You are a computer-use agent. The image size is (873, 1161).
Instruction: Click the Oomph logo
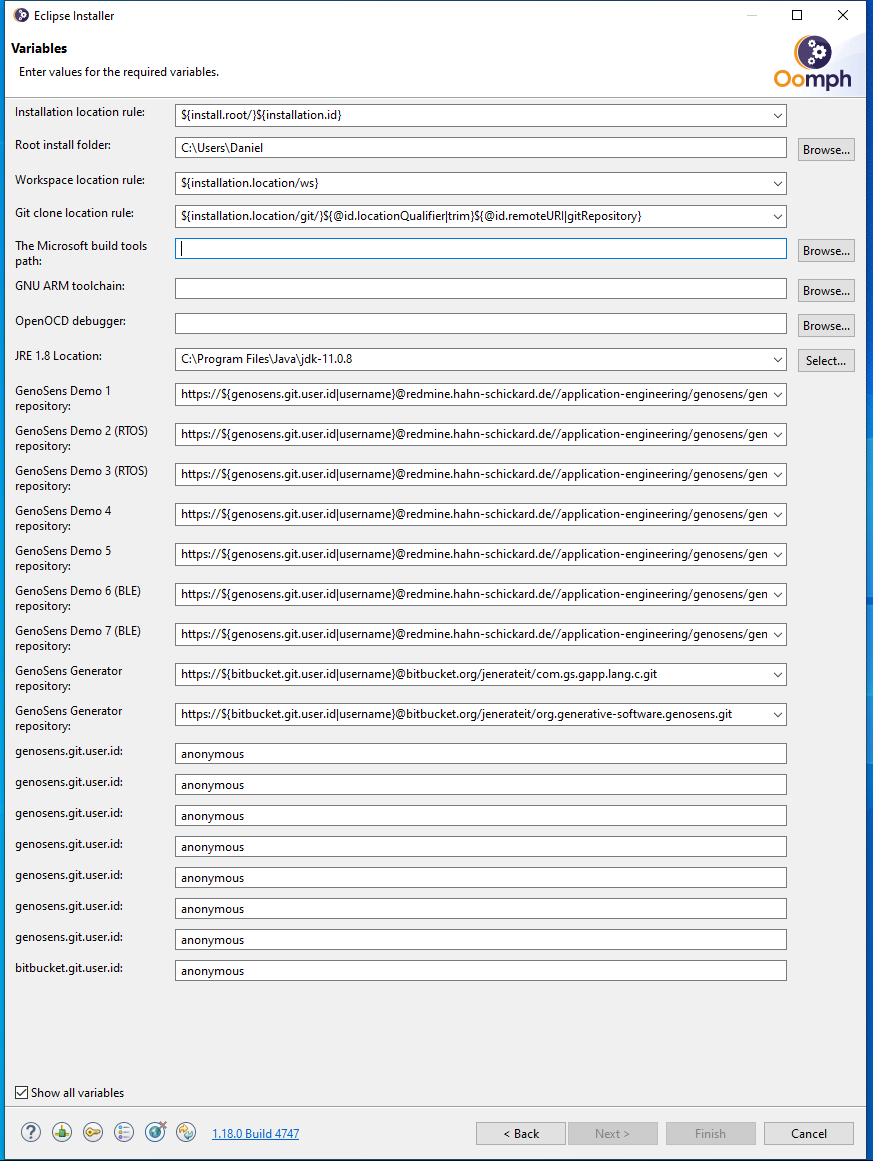[812, 64]
